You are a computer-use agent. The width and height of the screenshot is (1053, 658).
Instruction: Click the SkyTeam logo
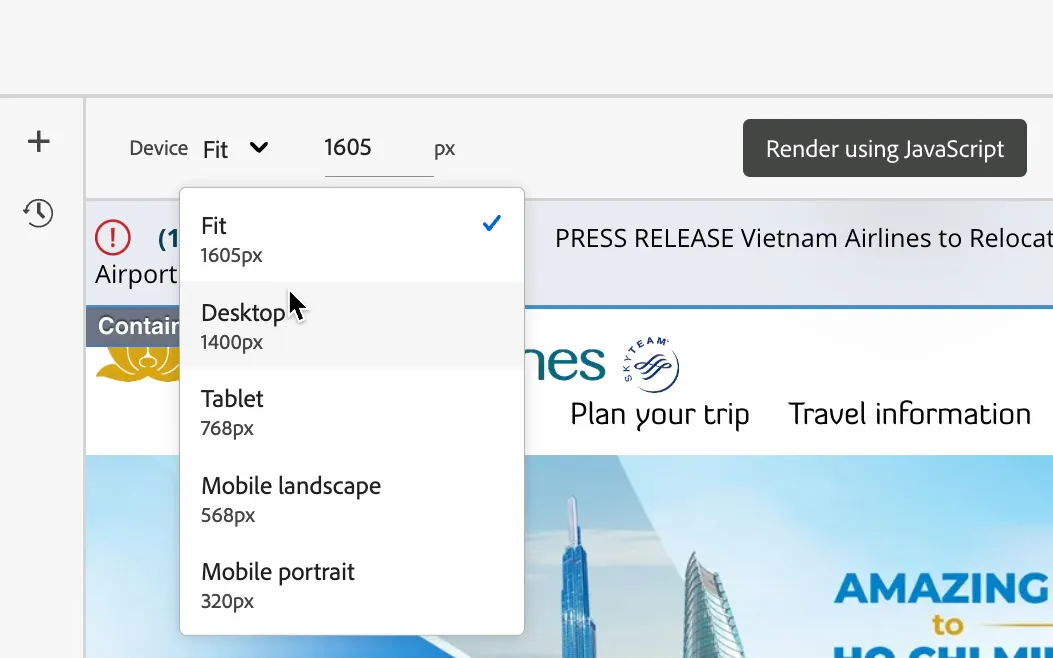tap(651, 365)
